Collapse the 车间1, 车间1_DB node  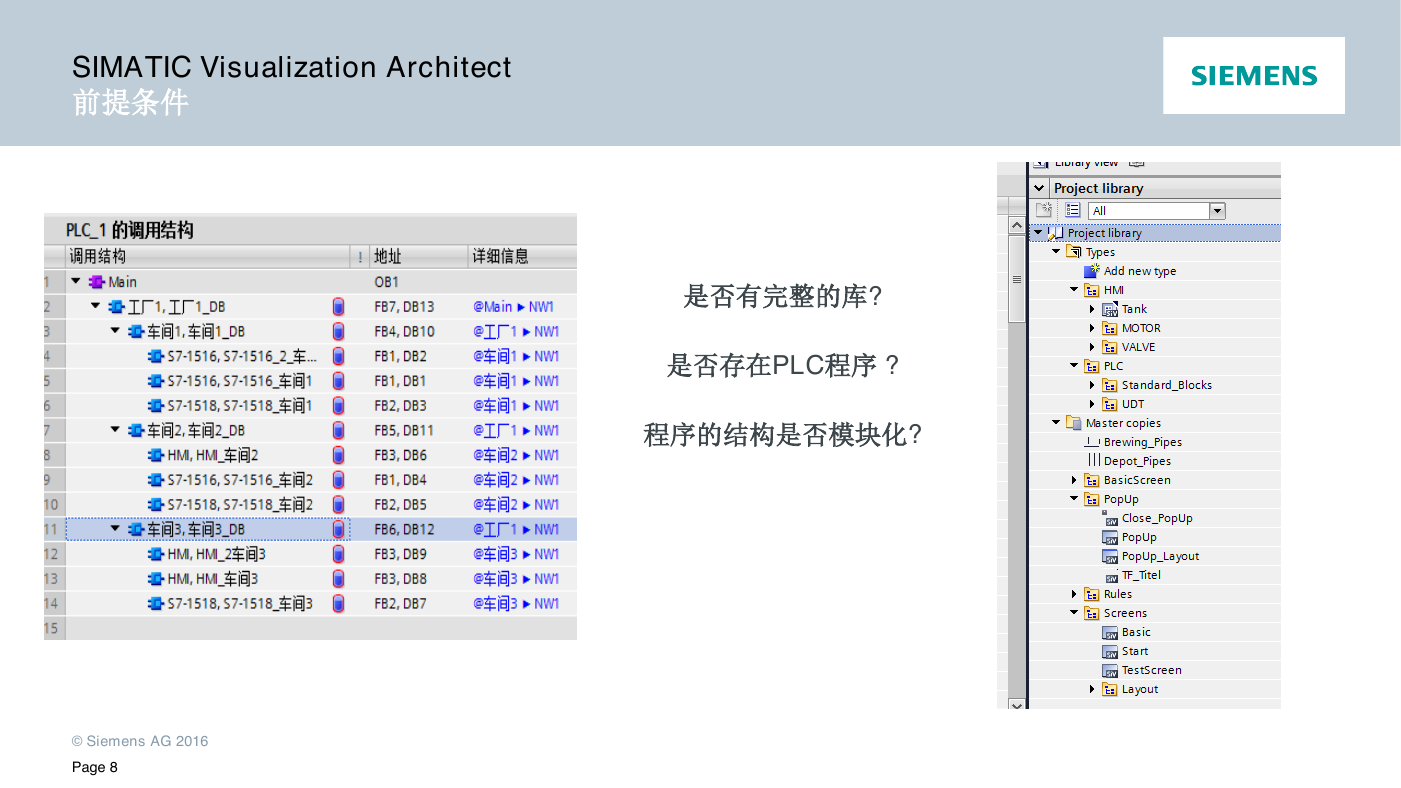click(x=116, y=331)
